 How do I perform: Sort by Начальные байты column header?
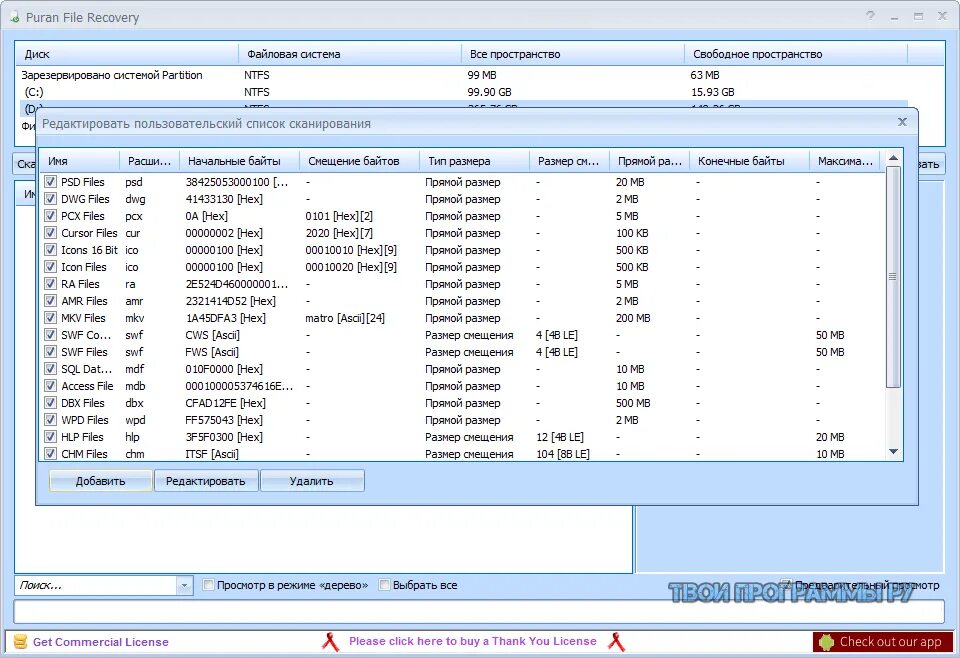[x=239, y=161]
